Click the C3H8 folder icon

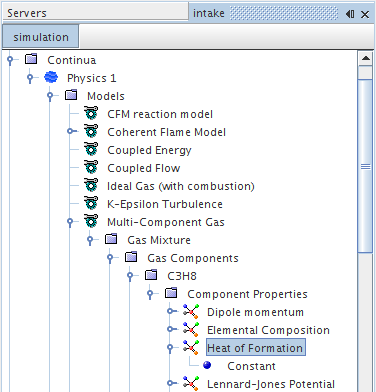pos(151,275)
